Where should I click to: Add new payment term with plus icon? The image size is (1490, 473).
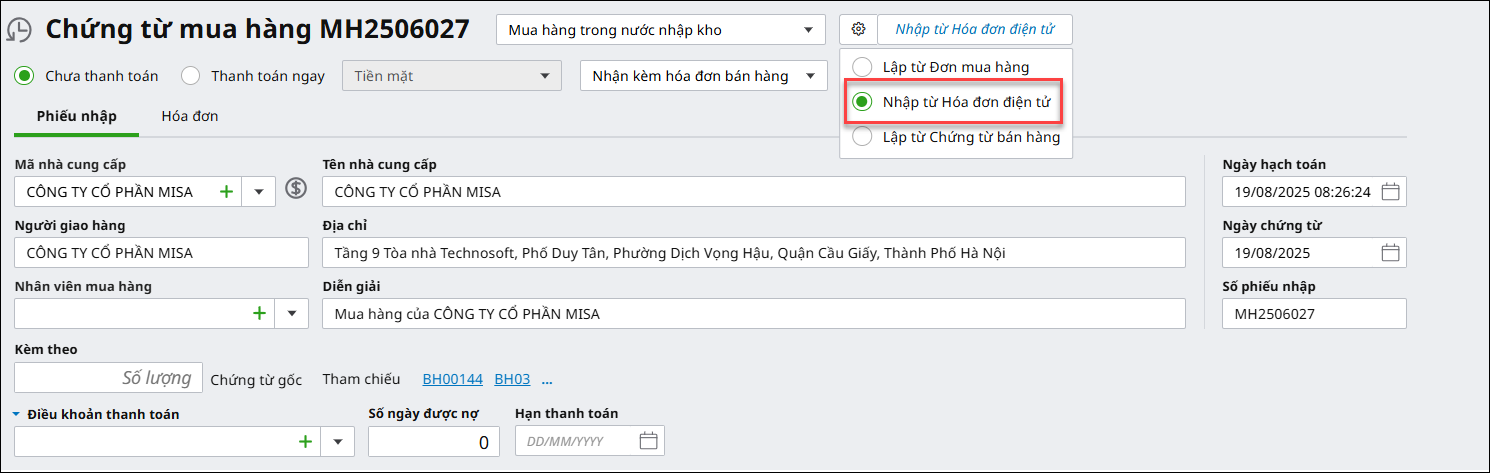pos(306,441)
